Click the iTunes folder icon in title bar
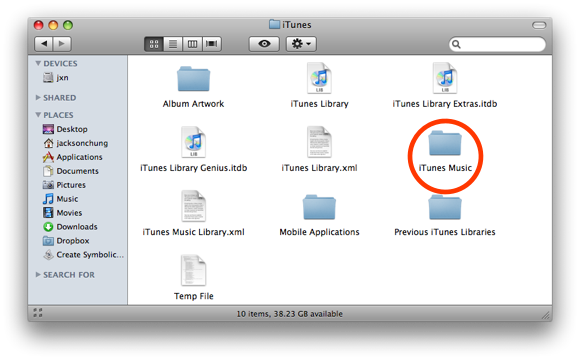Screen dimensions: 580x360 (x=274, y=24)
